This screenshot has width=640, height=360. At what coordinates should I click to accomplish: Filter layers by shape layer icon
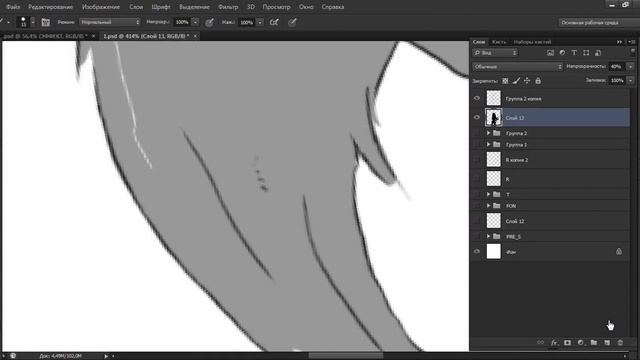586,53
